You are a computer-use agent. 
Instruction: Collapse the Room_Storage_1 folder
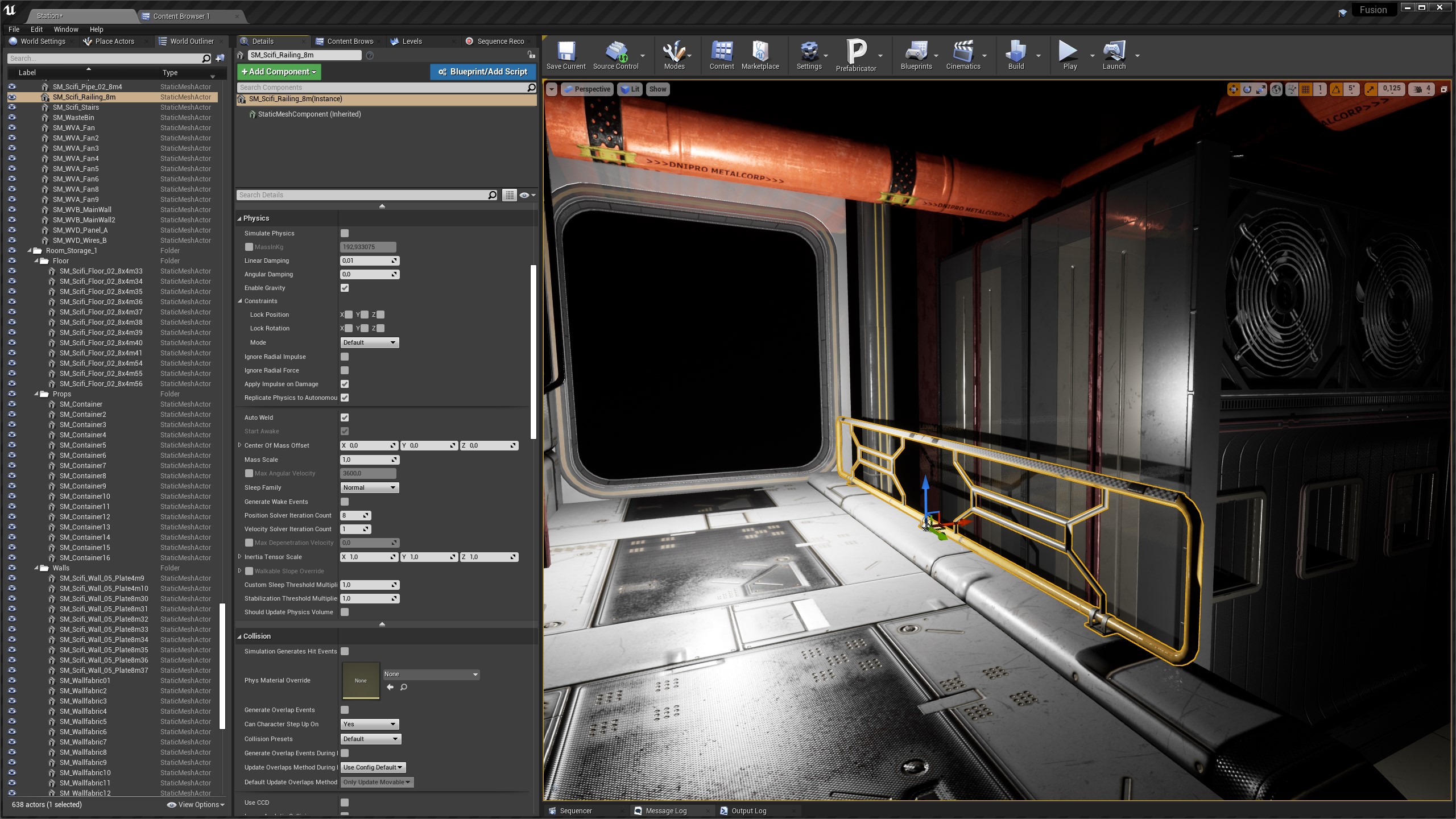tap(30, 250)
